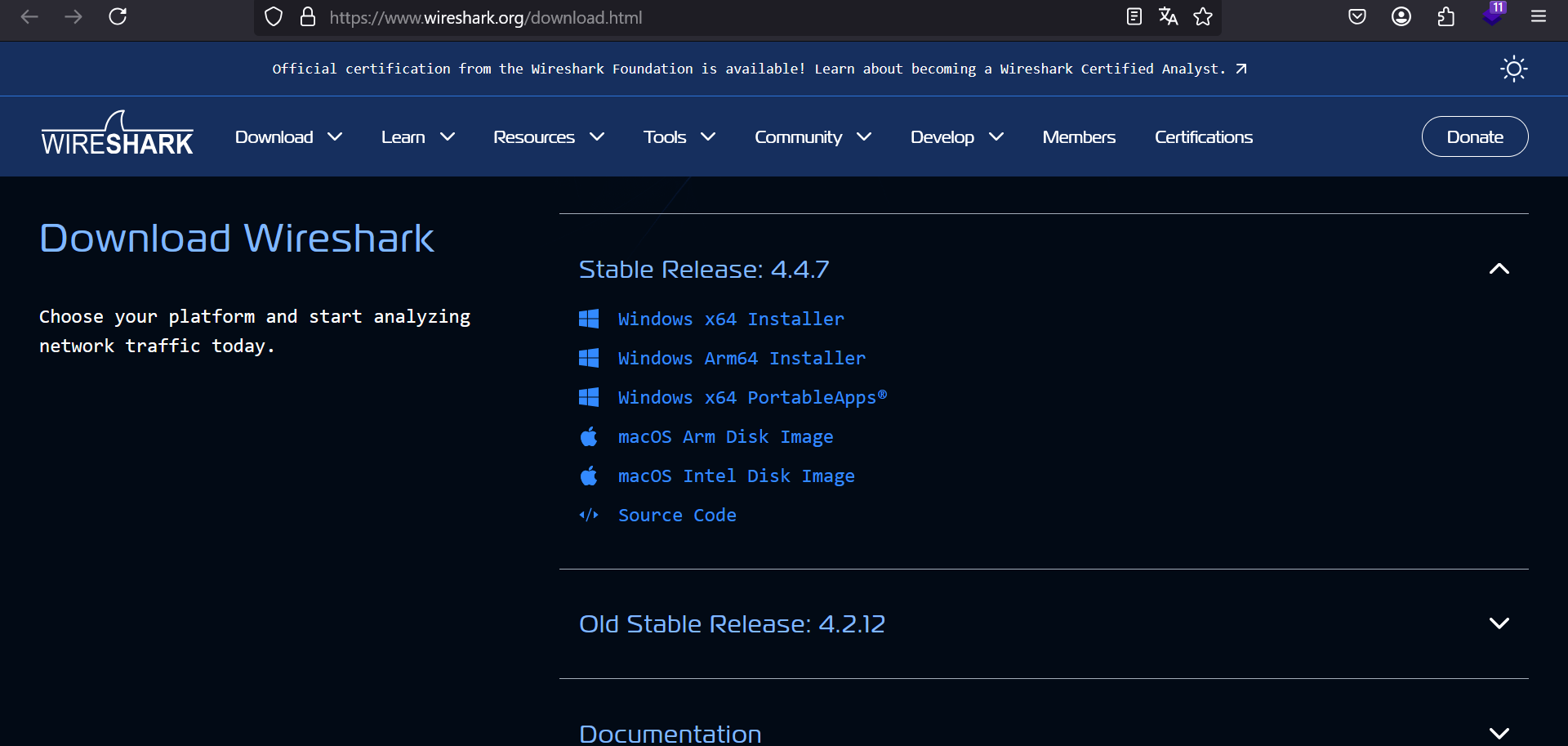Click the Donate button
This screenshot has width=1568, height=746.
coord(1475,136)
